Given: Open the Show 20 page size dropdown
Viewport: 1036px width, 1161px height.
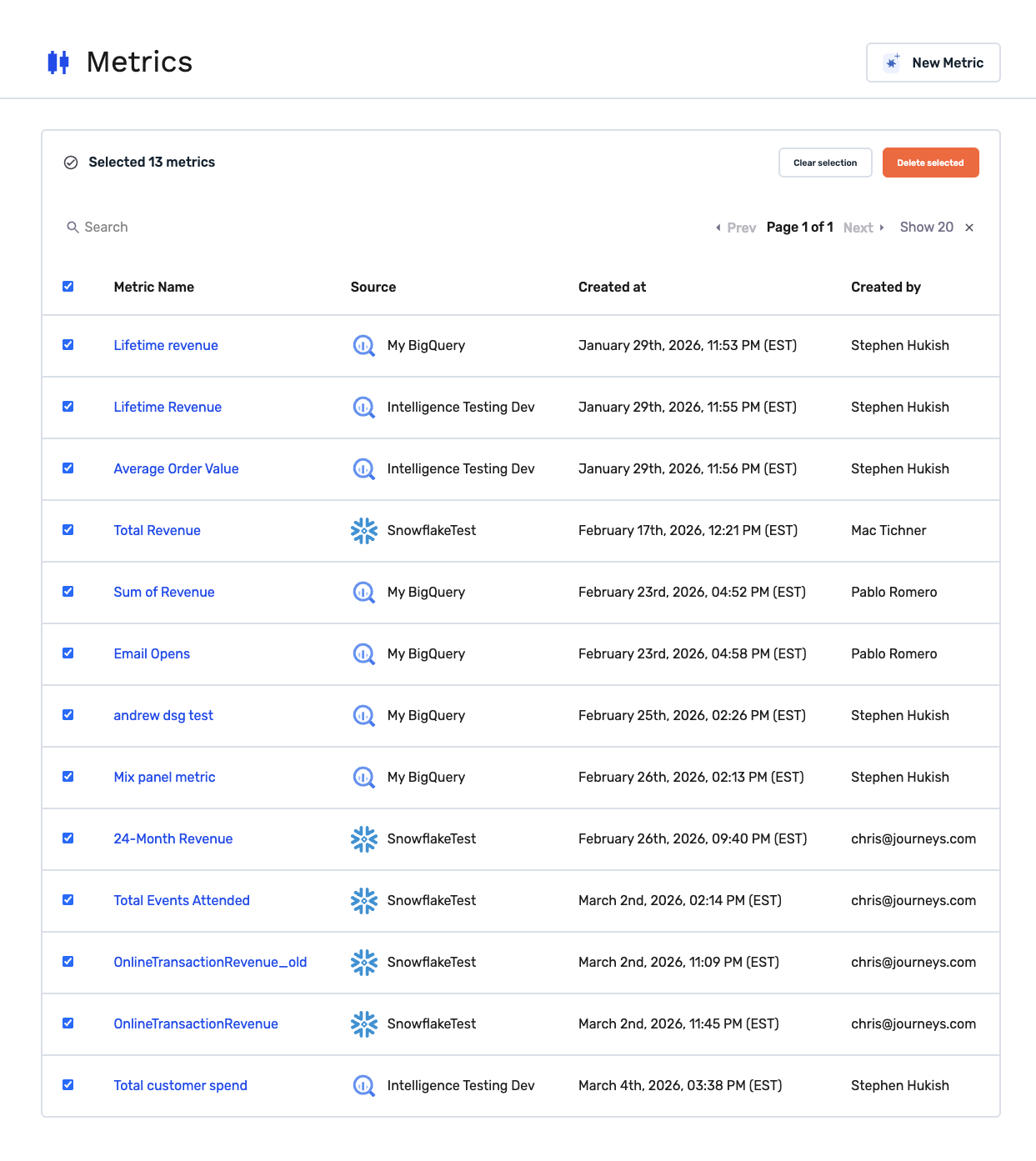Looking at the screenshot, I should click(927, 228).
